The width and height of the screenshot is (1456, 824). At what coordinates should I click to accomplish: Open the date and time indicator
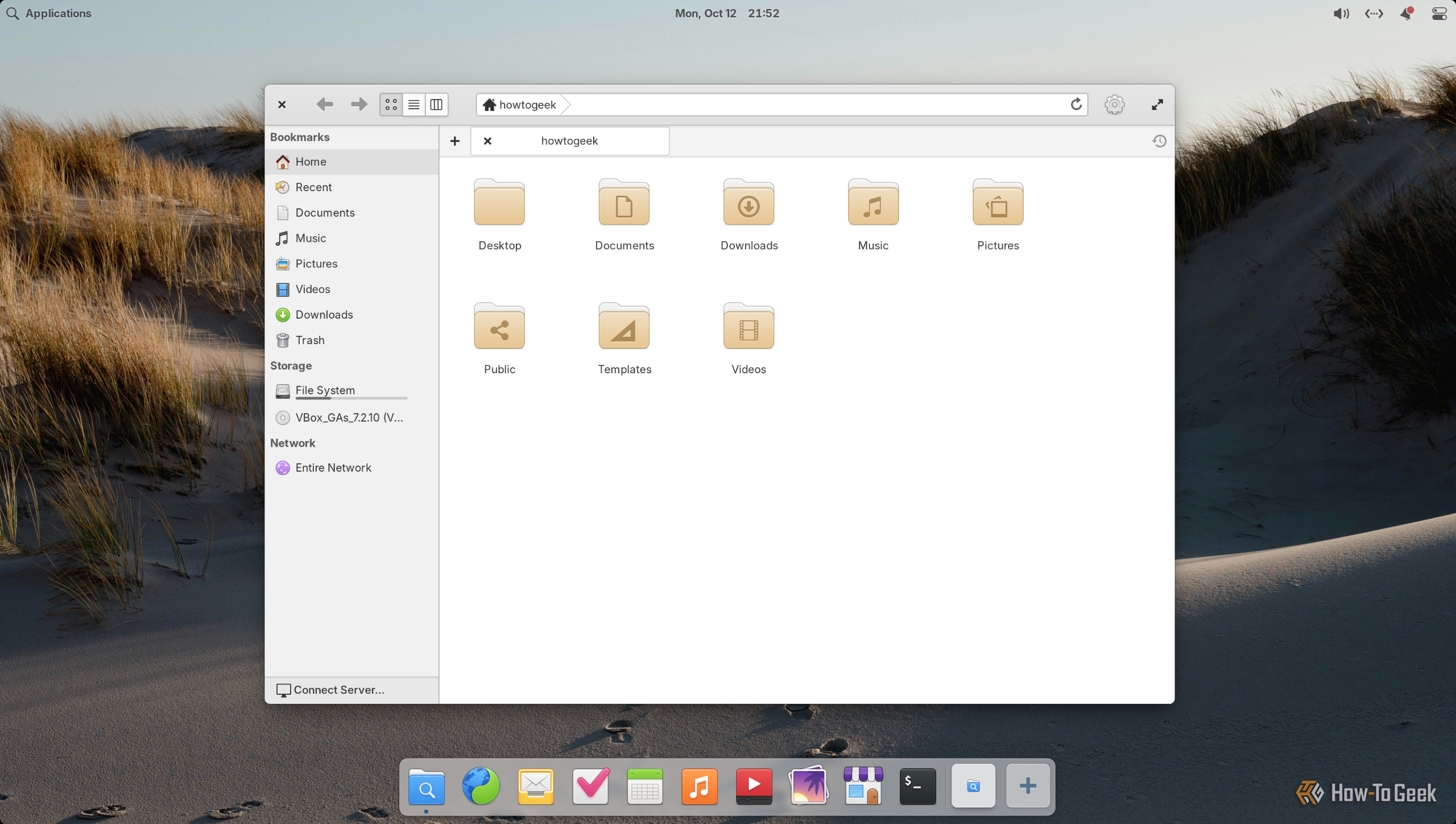pos(727,13)
